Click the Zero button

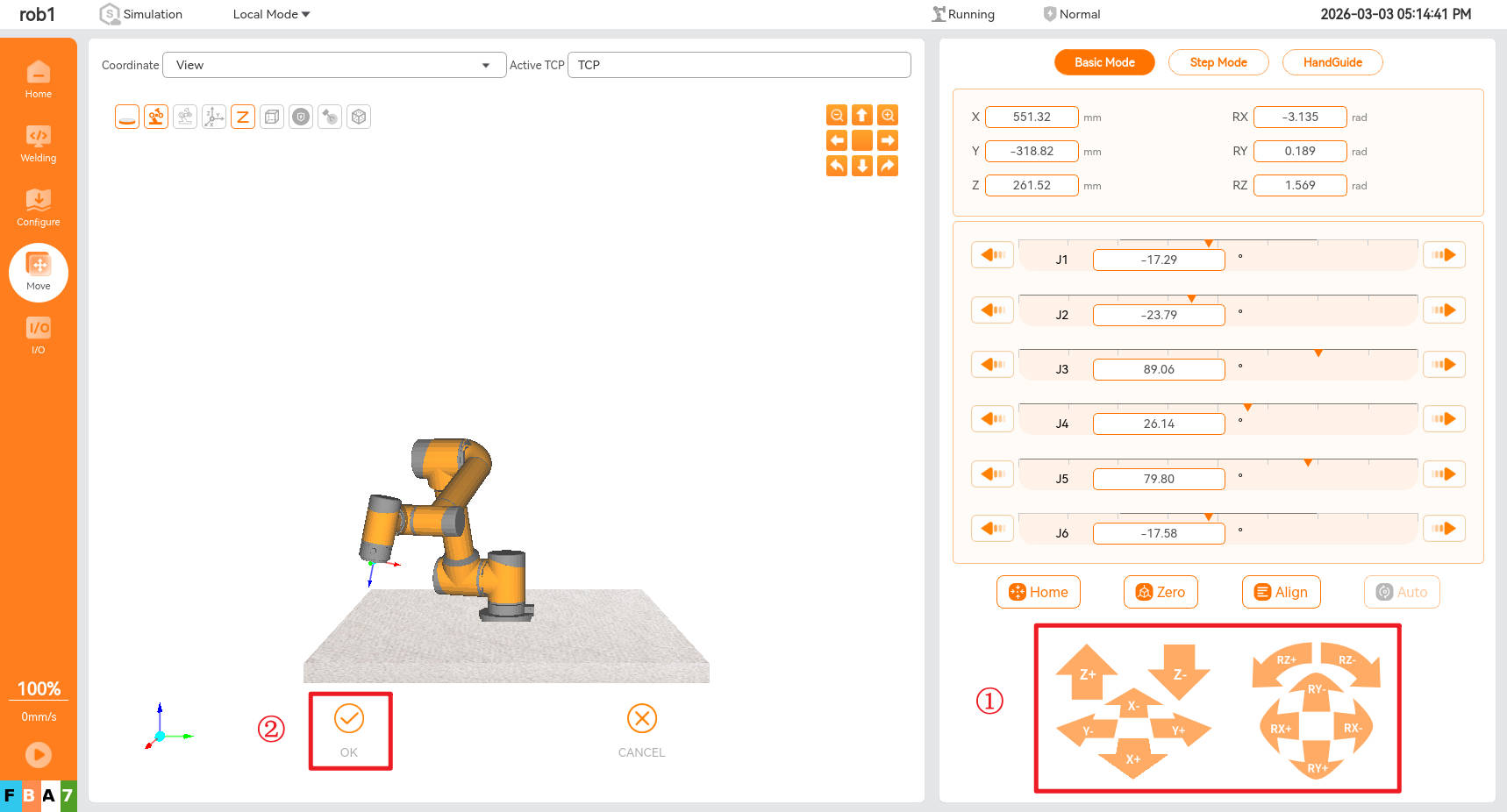(1160, 592)
